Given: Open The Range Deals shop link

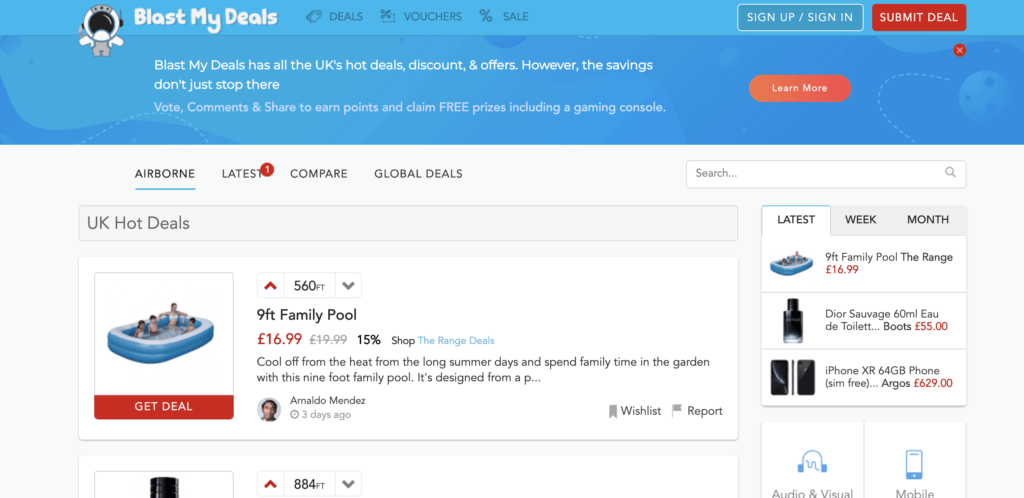Looking at the screenshot, I should 456,341.
